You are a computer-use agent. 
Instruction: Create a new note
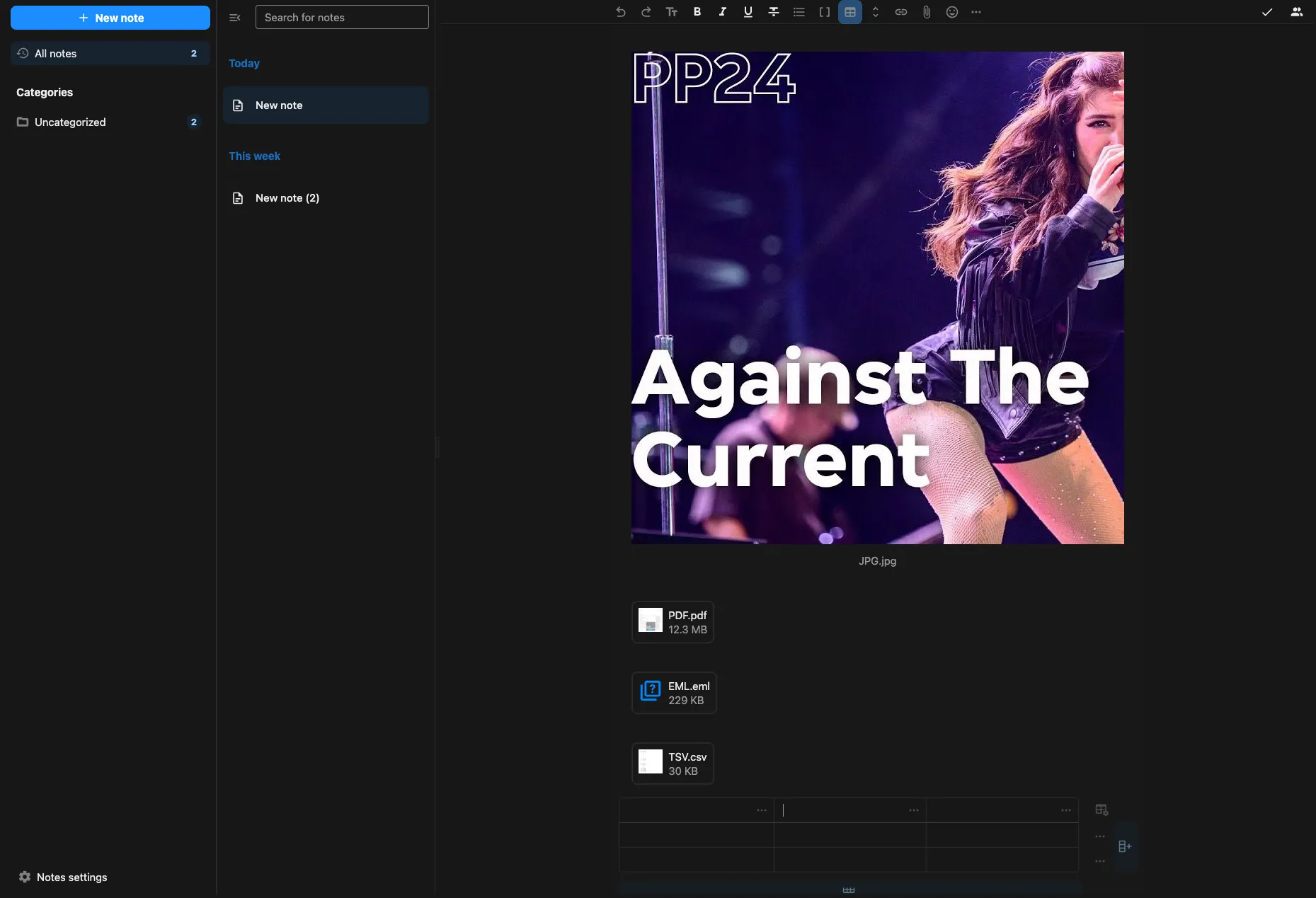tap(110, 18)
